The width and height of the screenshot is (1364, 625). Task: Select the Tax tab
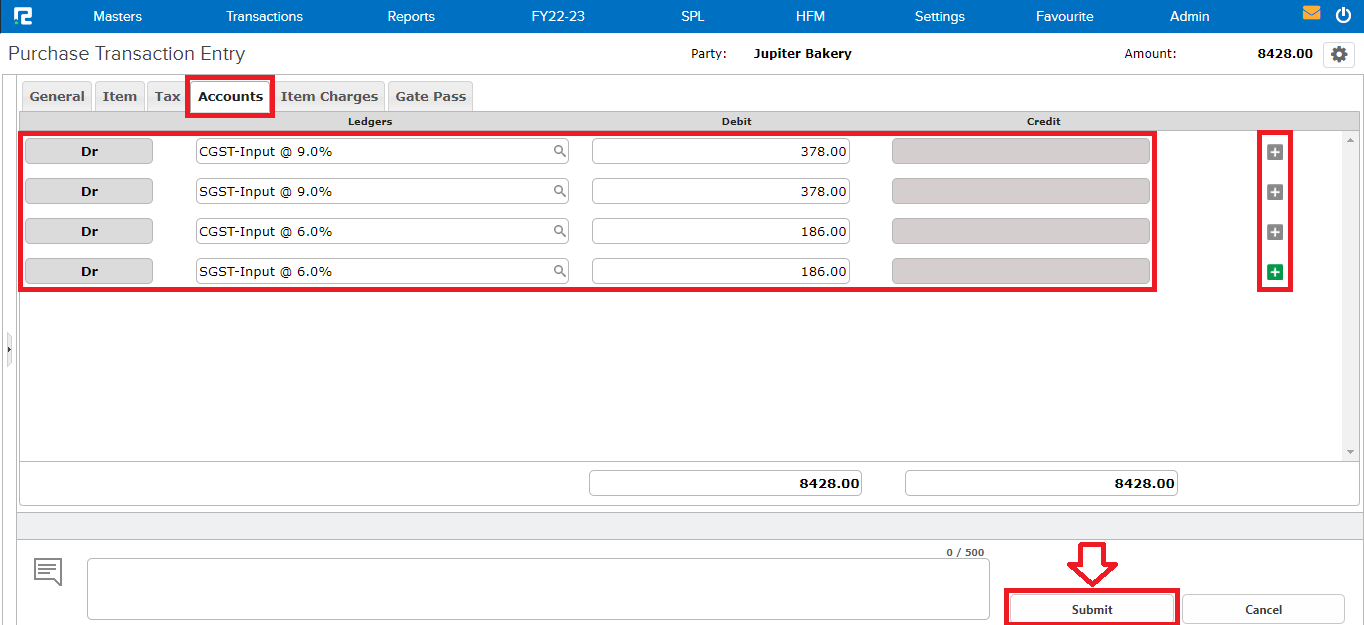(x=166, y=95)
